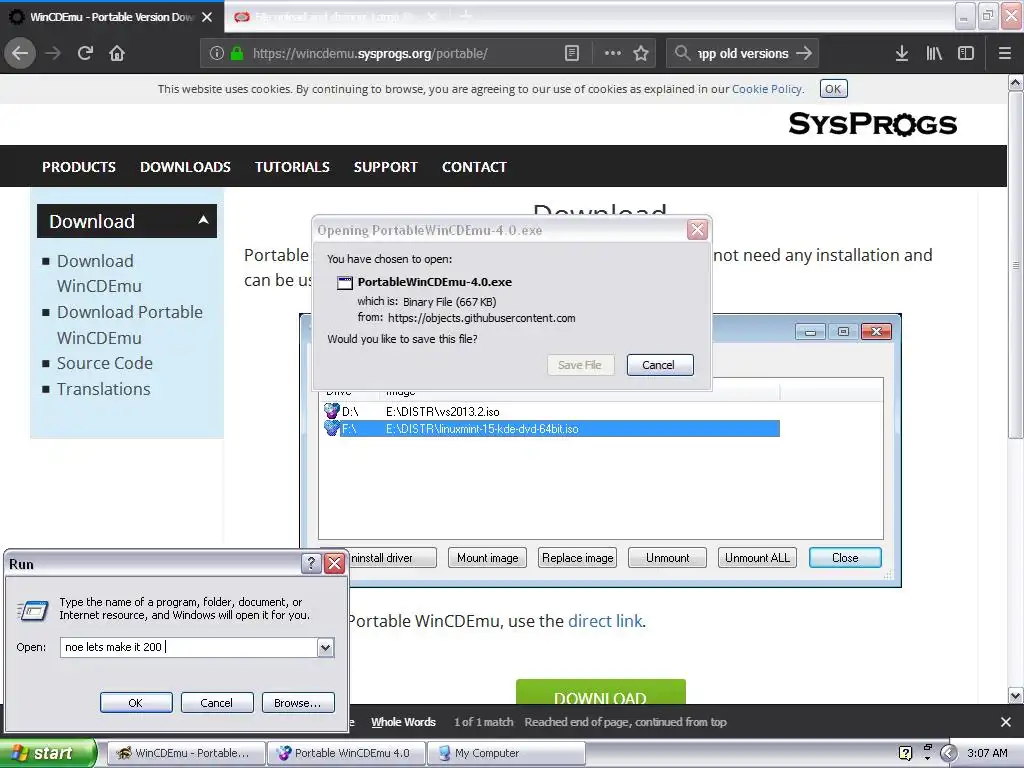Click the search magnifier icon
Viewport: 1024px width, 768px height.
click(x=682, y=53)
